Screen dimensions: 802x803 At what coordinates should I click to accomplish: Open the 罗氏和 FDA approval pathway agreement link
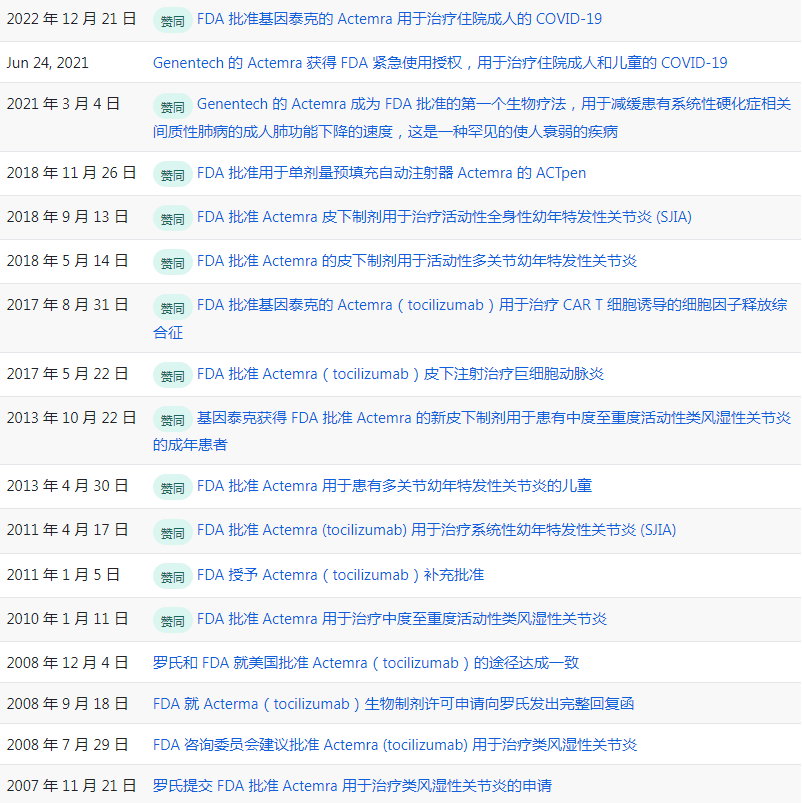coord(366,663)
